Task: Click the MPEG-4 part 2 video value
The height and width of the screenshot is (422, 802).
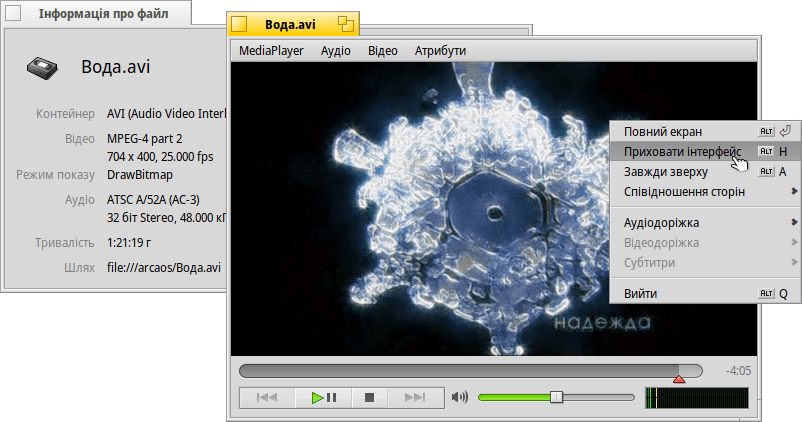Action: tap(144, 139)
